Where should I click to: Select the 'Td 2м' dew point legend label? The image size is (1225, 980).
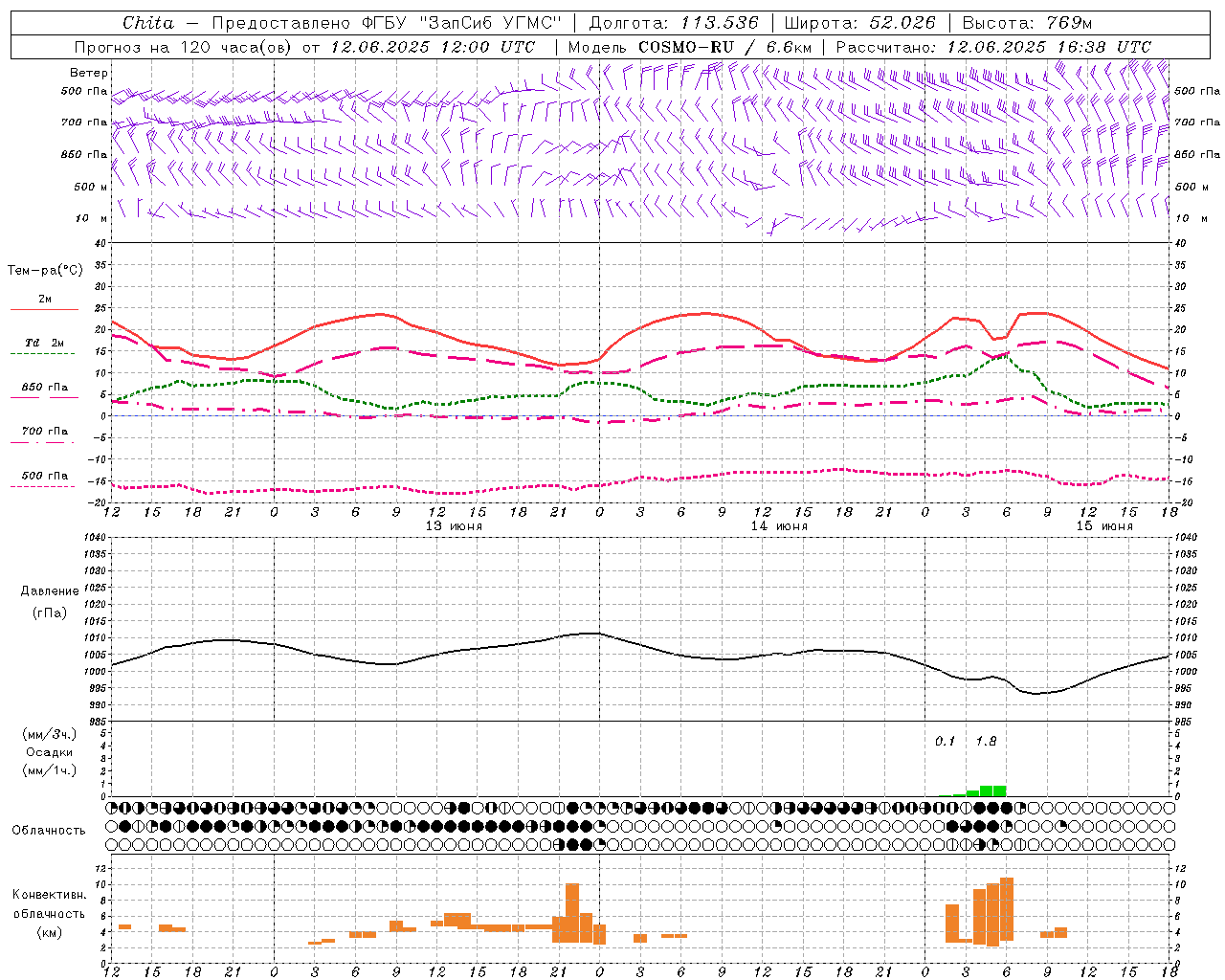click(x=44, y=342)
